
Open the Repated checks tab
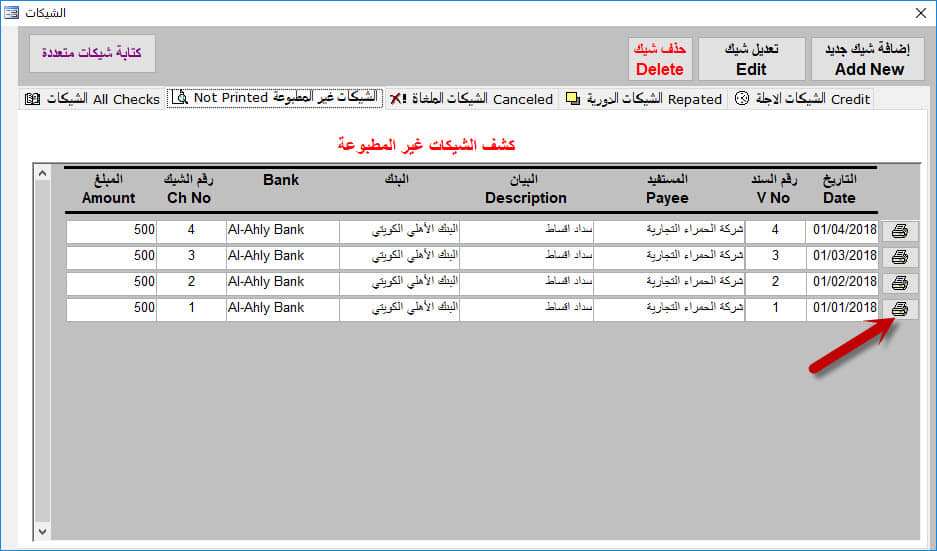point(644,99)
